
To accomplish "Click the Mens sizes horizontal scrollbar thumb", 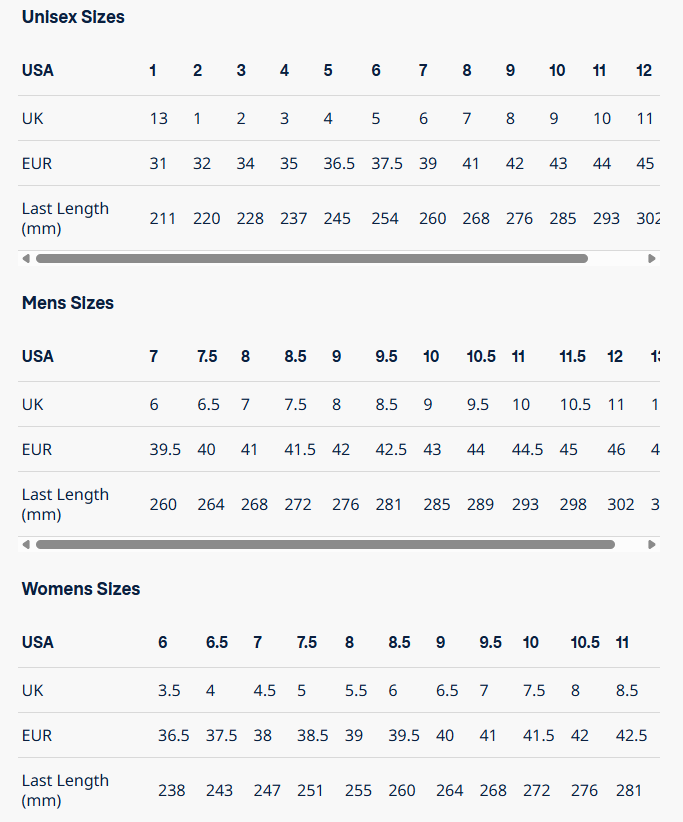I will pyautogui.click(x=325, y=544).
